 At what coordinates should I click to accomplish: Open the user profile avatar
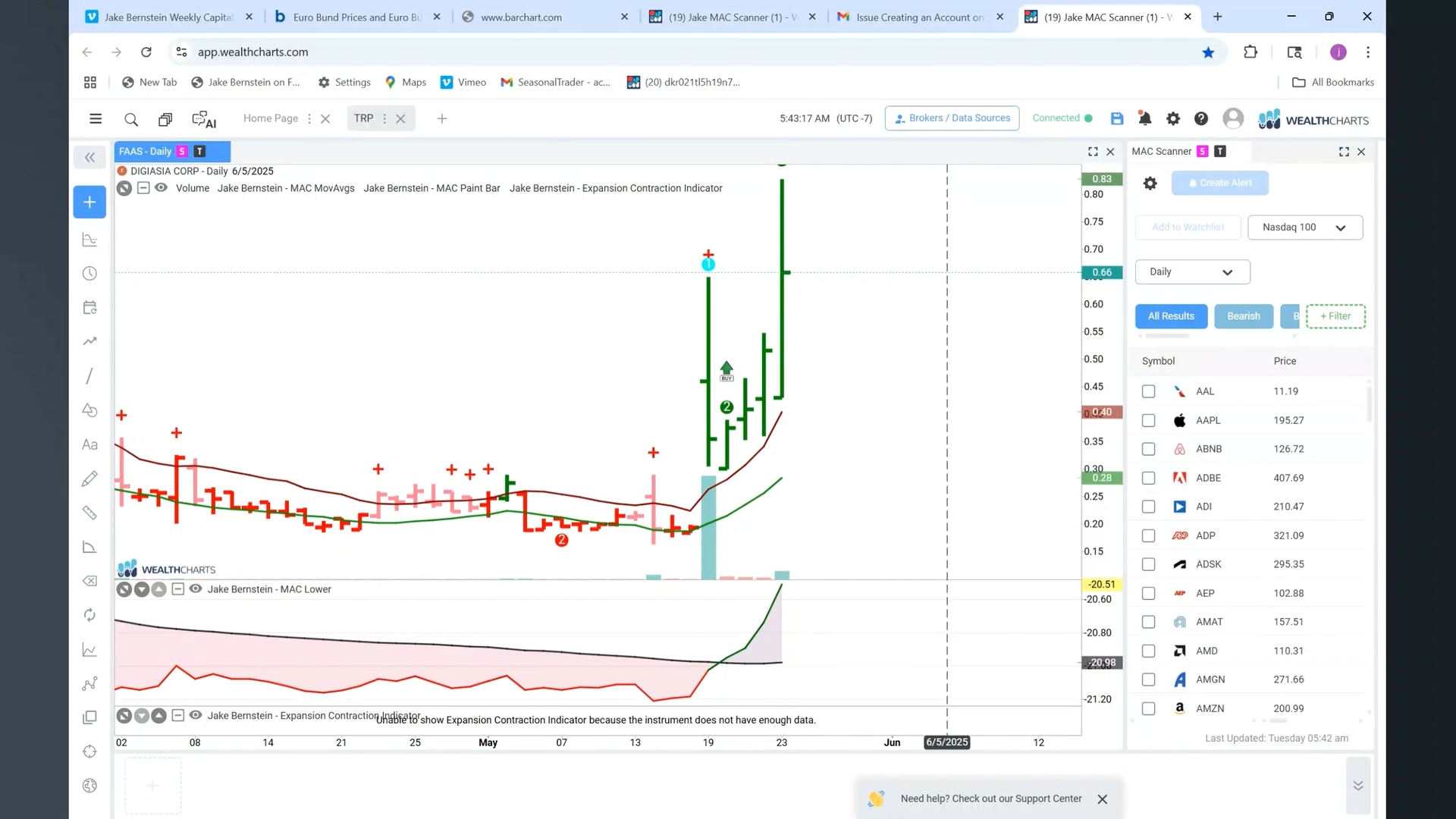(x=1233, y=118)
